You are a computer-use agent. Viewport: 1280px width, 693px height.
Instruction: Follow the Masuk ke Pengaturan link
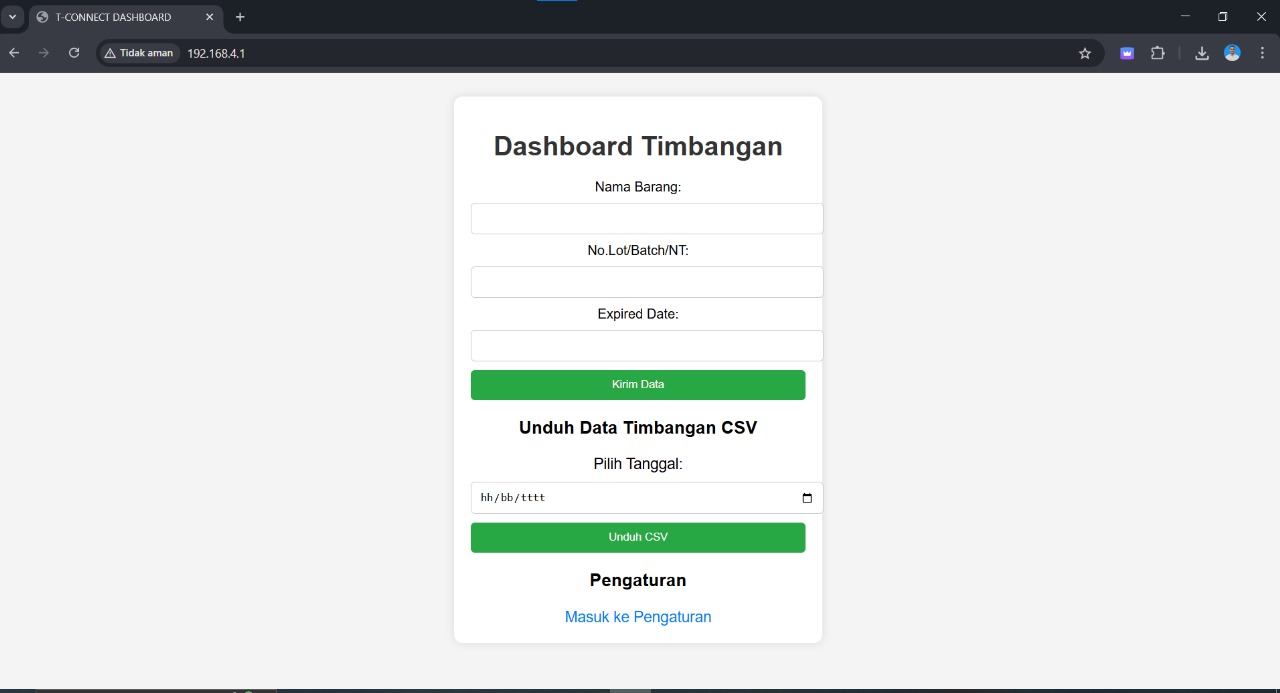pos(638,617)
